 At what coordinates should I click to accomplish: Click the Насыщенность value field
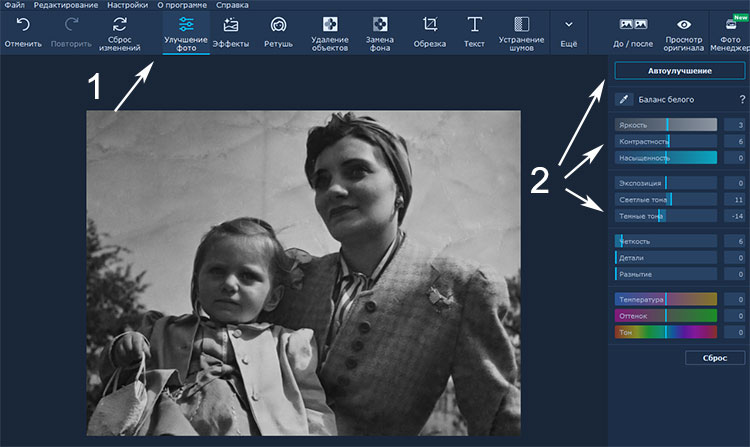click(x=734, y=157)
